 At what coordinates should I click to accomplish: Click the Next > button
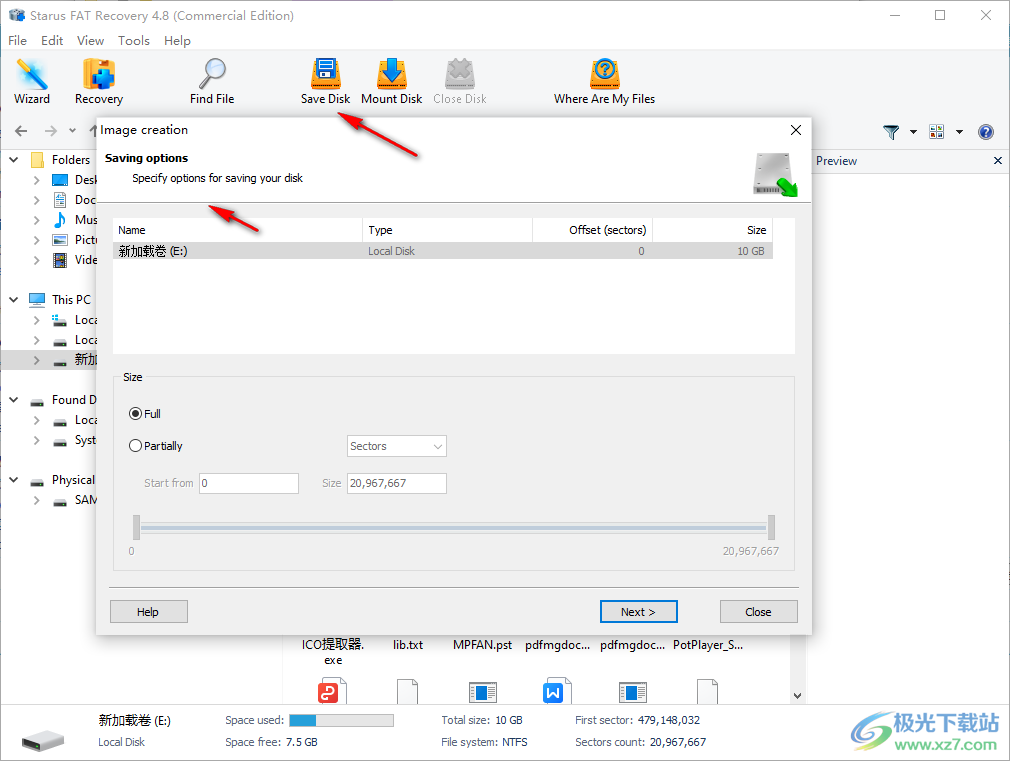[x=638, y=612]
